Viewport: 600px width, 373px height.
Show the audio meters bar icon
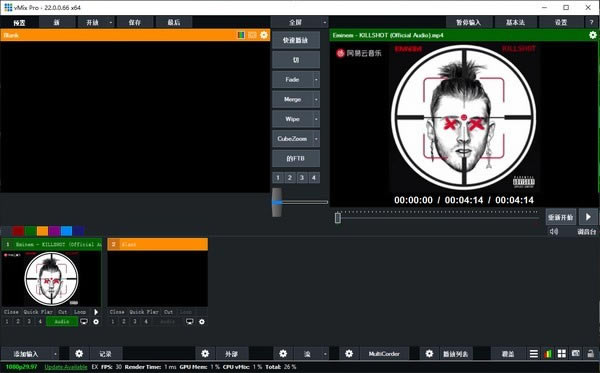click(x=548, y=353)
